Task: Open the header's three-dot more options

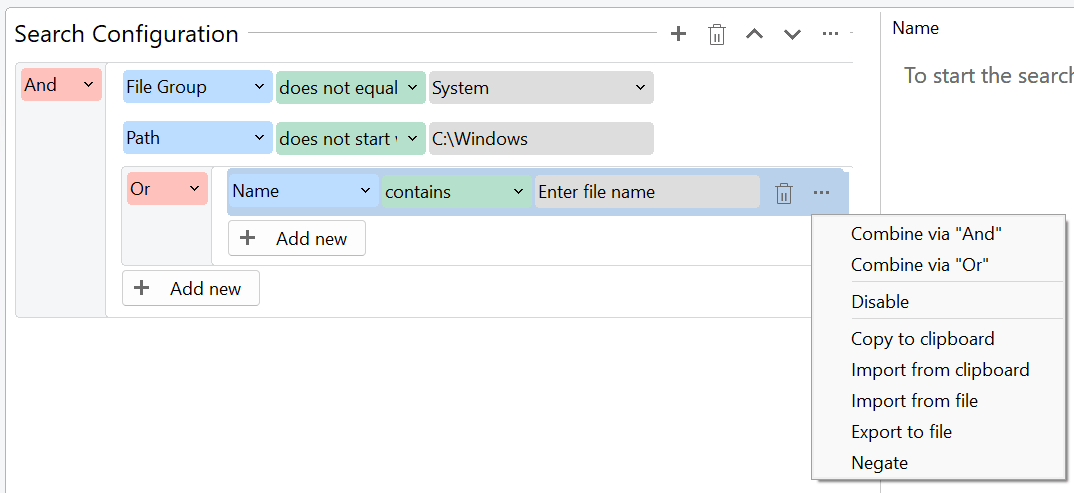Action: pyautogui.click(x=830, y=34)
